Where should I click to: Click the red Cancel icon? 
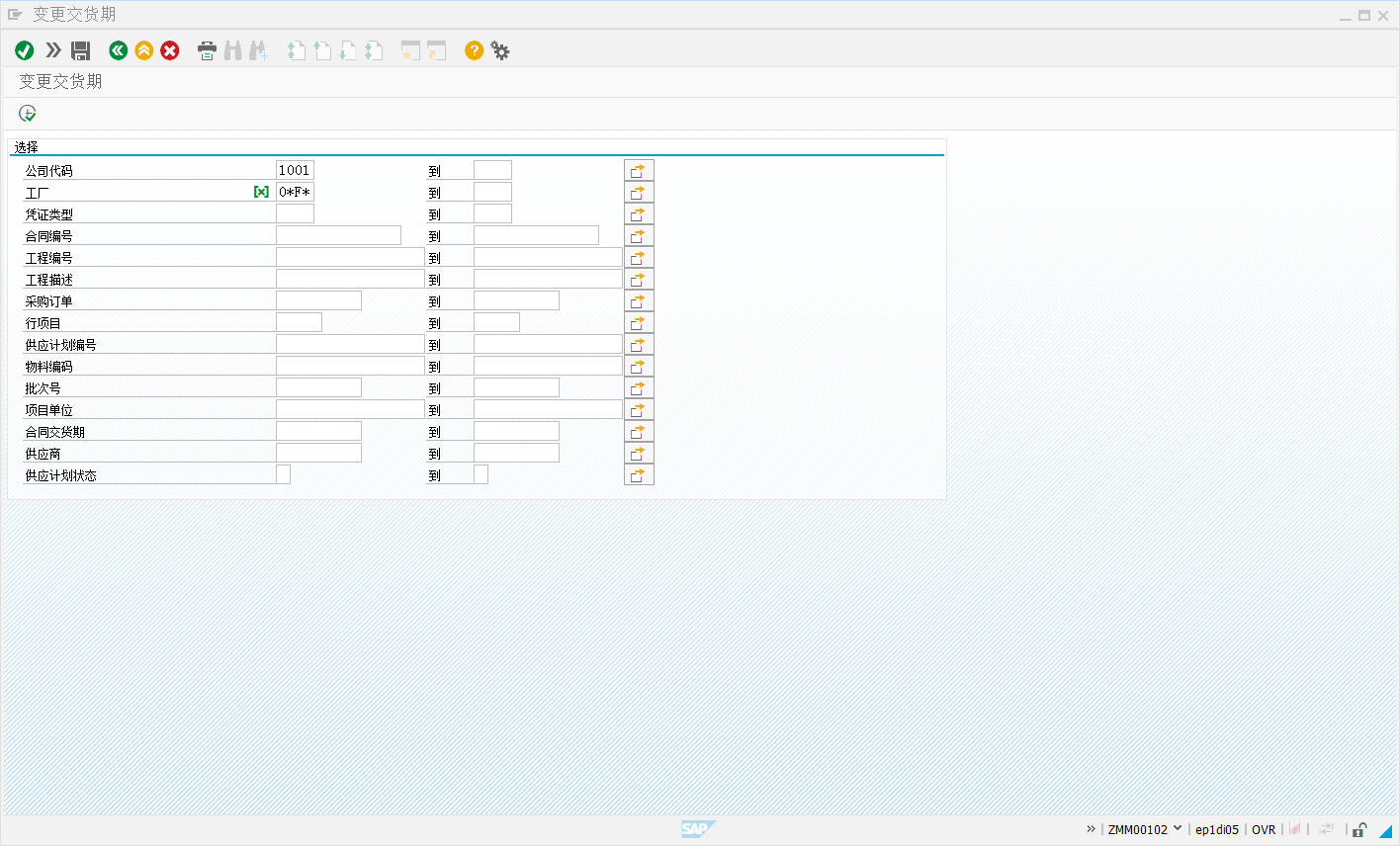point(170,50)
